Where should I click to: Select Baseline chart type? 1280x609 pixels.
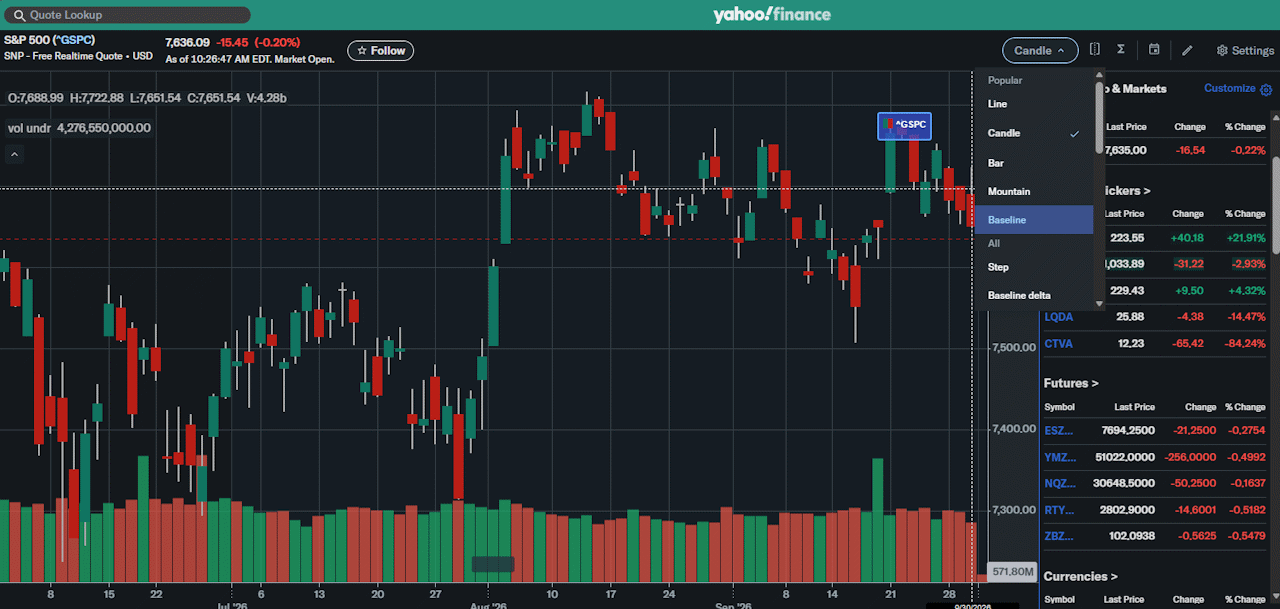point(1034,220)
